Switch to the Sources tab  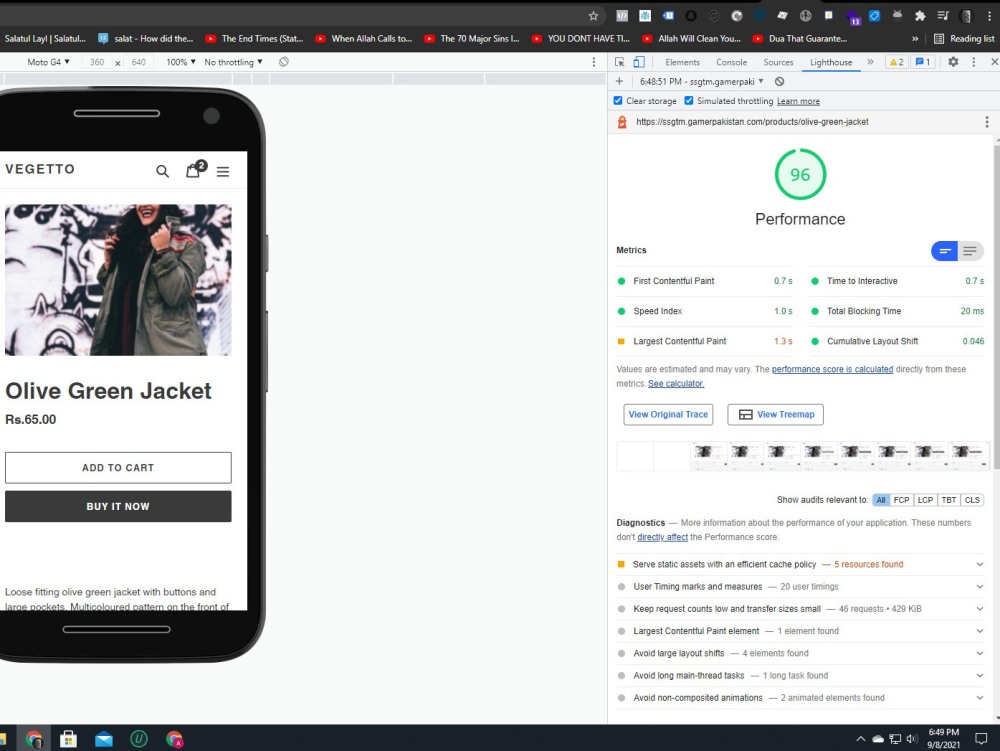coord(778,62)
